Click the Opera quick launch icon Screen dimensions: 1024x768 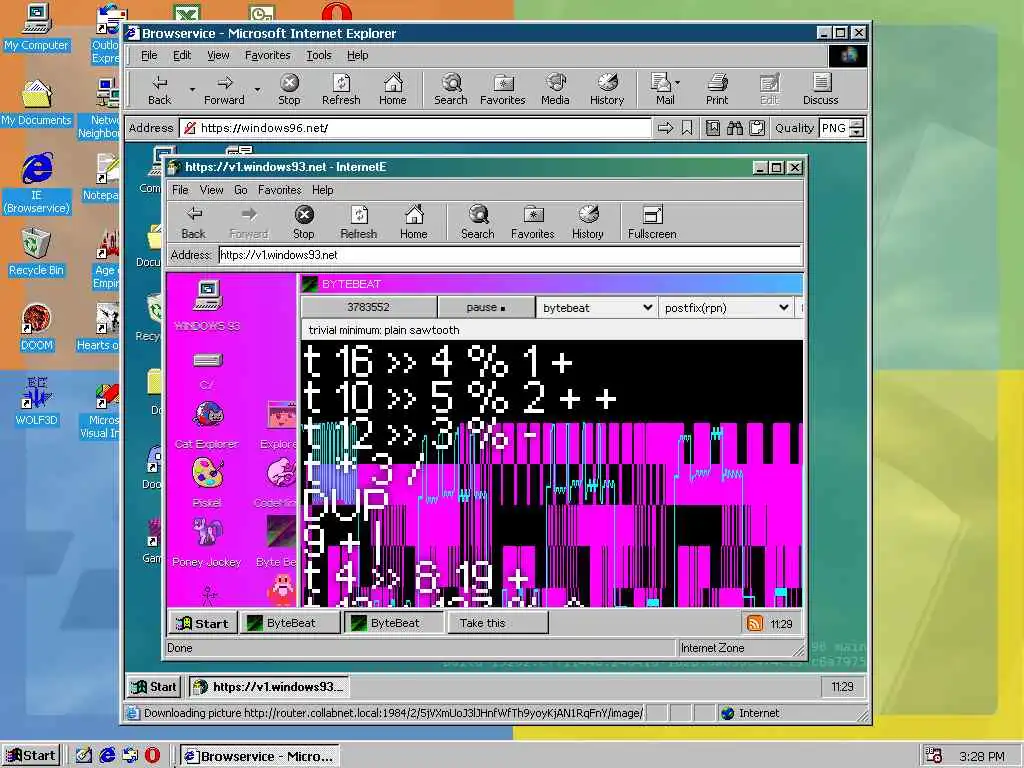click(x=152, y=756)
